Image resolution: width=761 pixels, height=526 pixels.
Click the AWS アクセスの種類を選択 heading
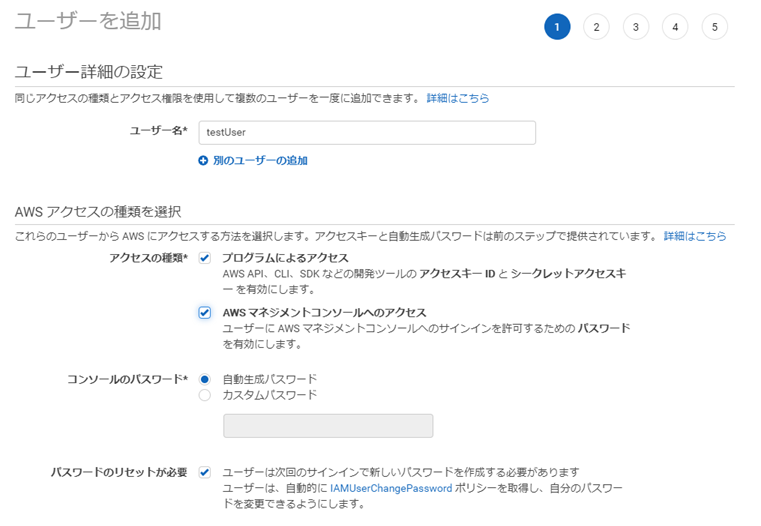coord(98,212)
